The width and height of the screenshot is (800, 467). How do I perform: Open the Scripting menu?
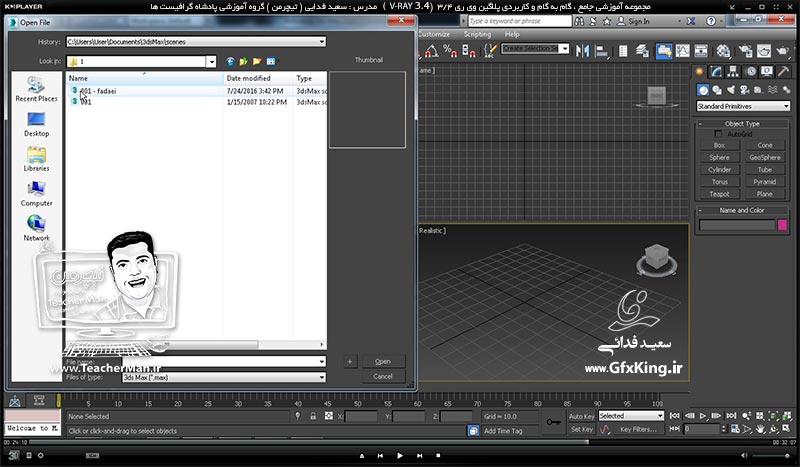477,34
